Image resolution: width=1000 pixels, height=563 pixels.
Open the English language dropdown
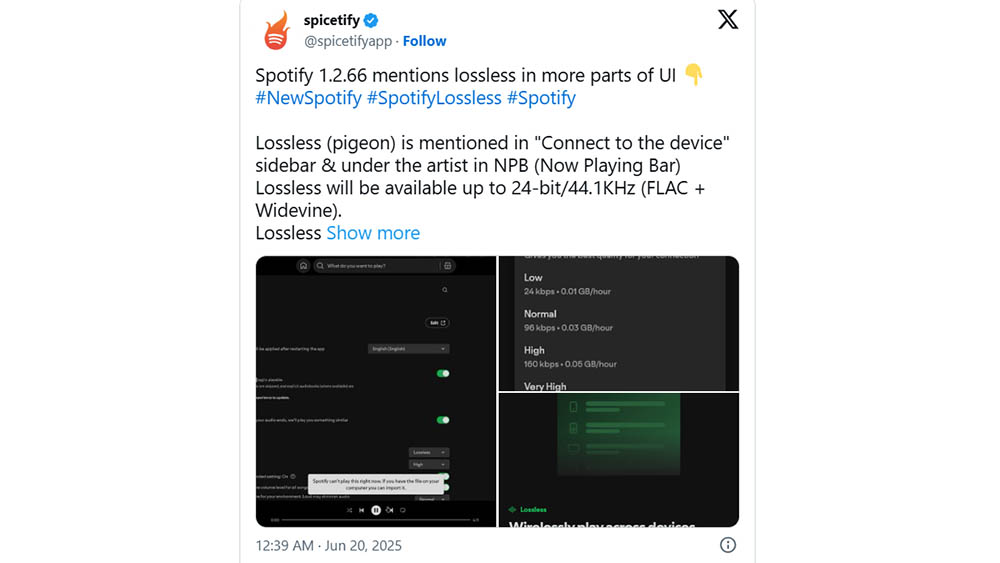click(408, 349)
